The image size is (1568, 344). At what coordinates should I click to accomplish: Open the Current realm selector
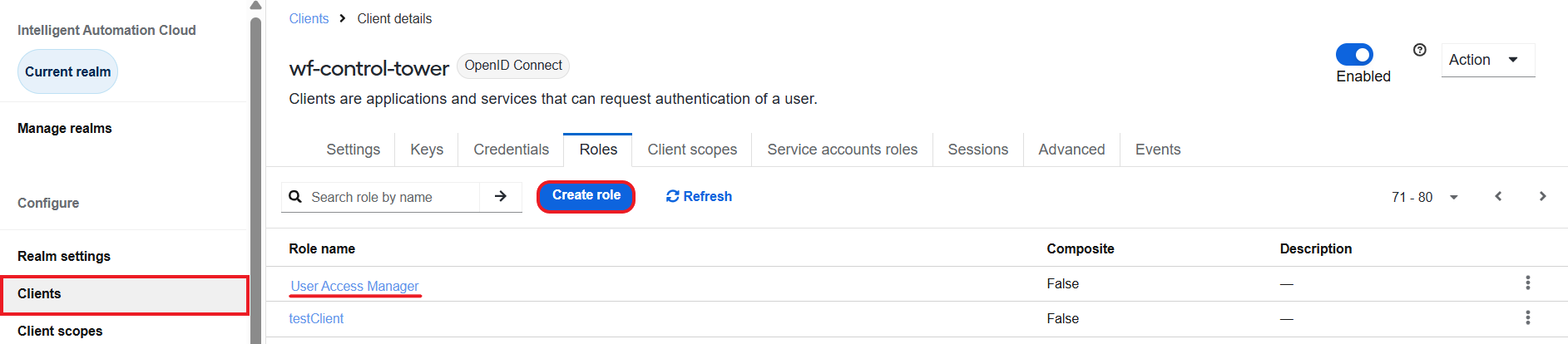[x=67, y=71]
